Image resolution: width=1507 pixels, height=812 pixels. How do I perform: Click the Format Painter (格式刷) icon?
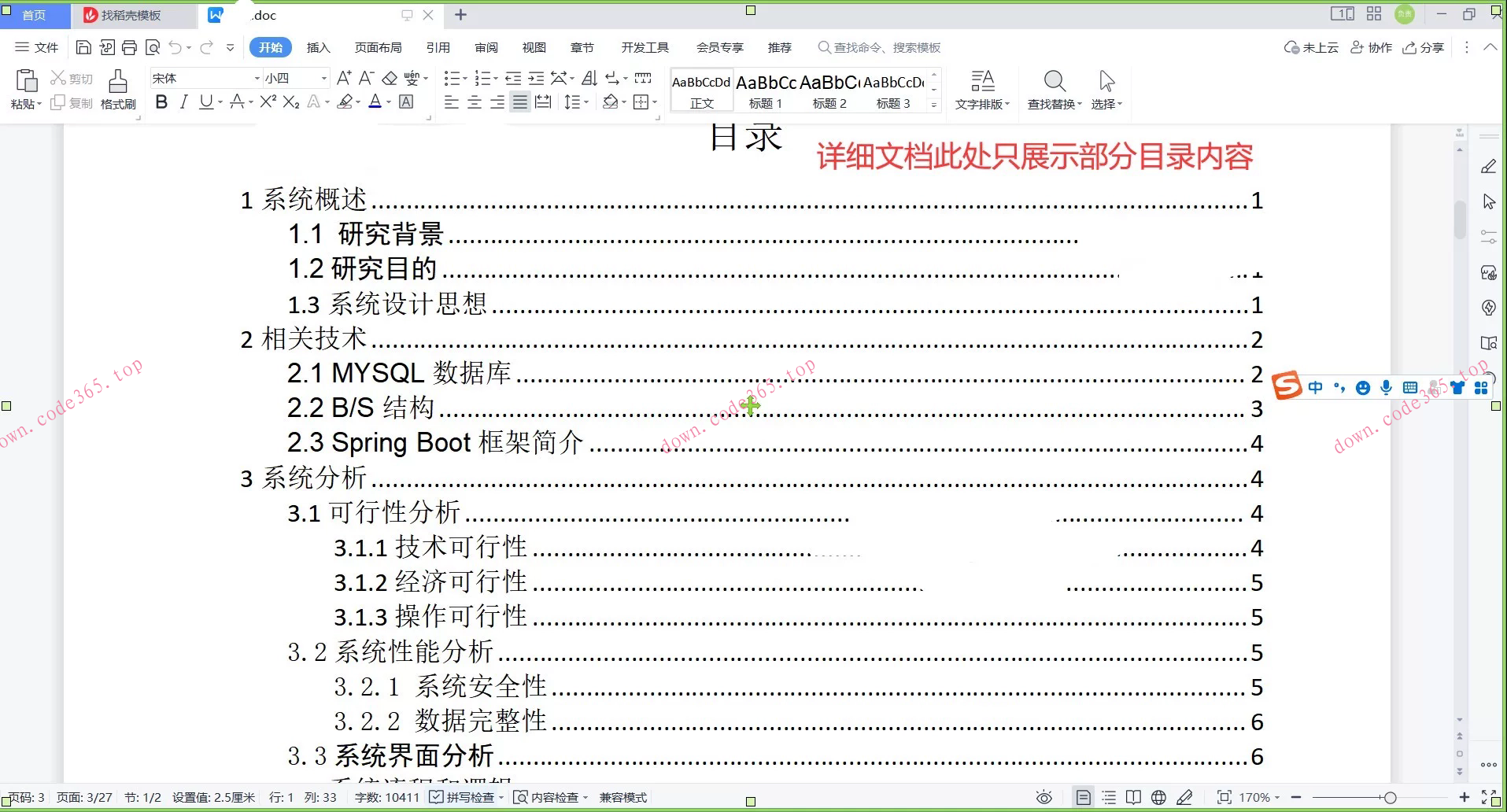click(118, 81)
